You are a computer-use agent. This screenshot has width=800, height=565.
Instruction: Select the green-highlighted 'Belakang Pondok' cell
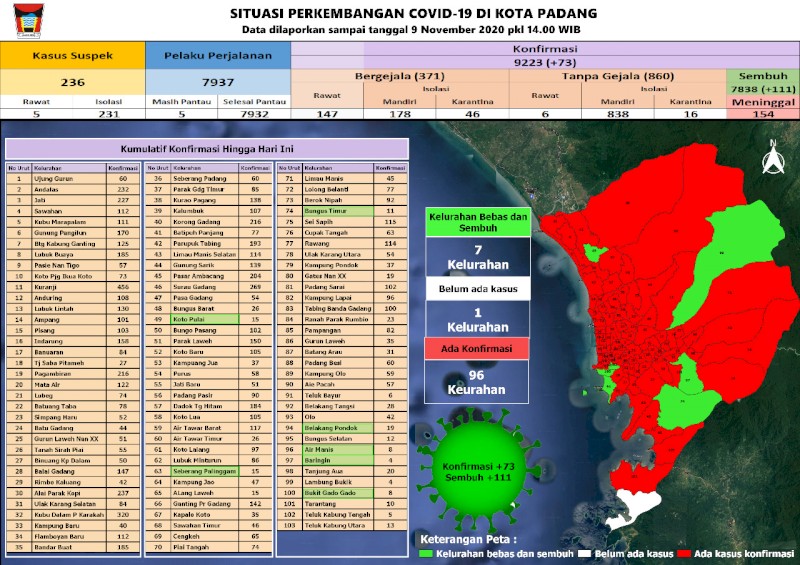click(x=338, y=428)
